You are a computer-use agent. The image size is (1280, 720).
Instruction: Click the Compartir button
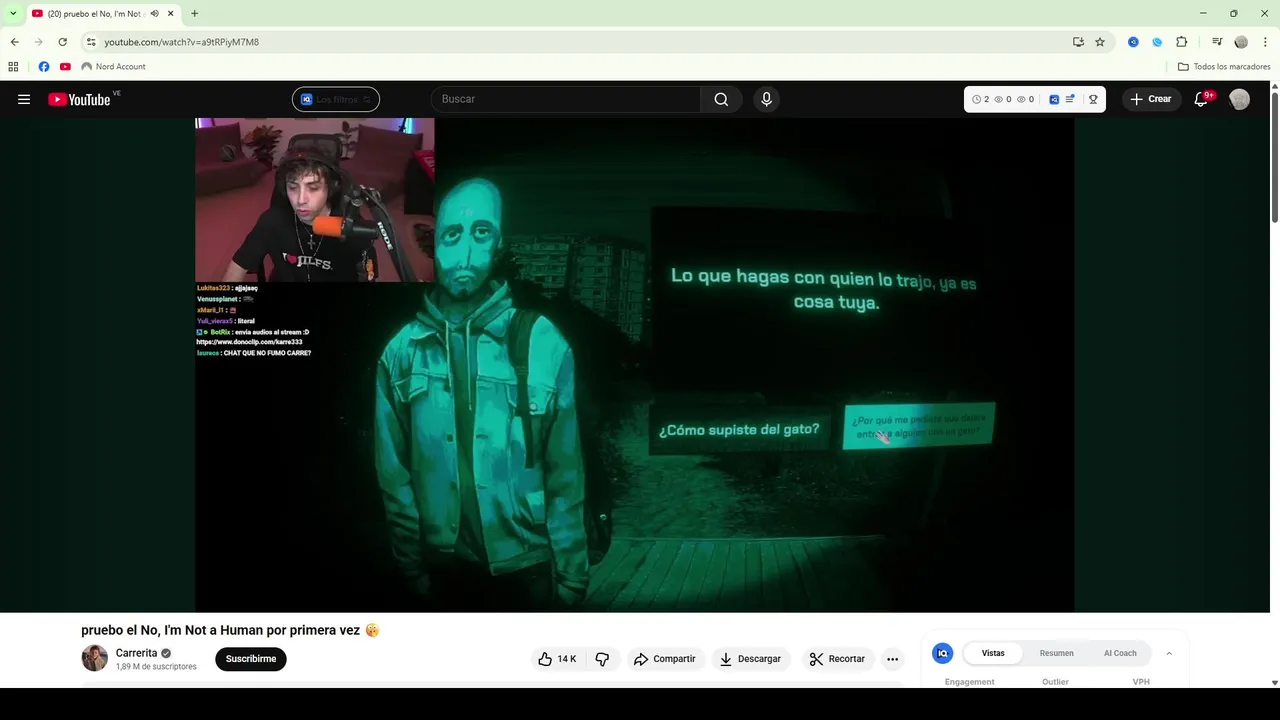665,659
